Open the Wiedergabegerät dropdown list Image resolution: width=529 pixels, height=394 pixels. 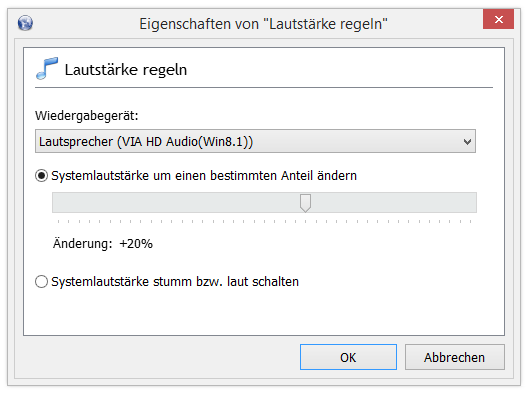[x=255, y=141]
